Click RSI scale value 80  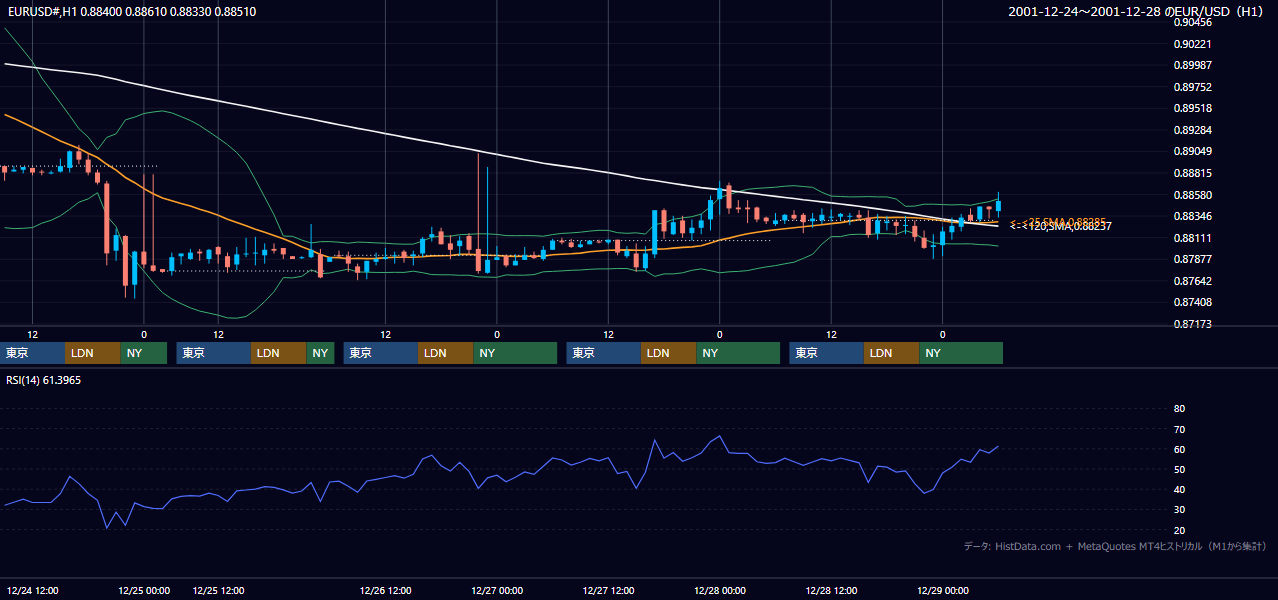click(x=1179, y=409)
